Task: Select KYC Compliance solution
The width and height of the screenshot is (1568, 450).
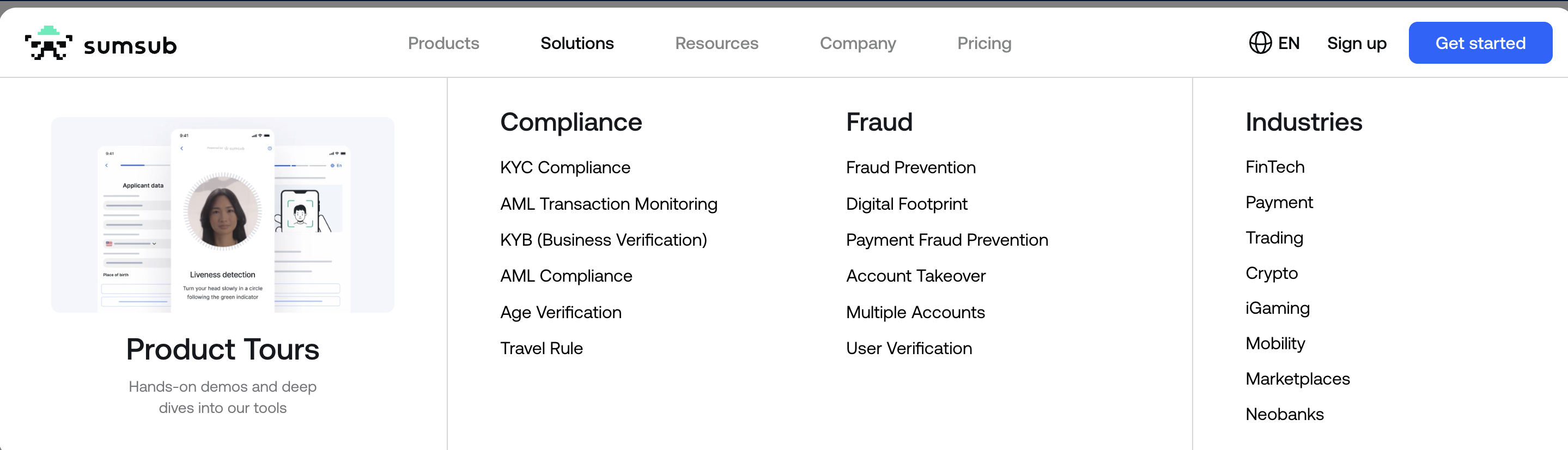Action: 565,167
